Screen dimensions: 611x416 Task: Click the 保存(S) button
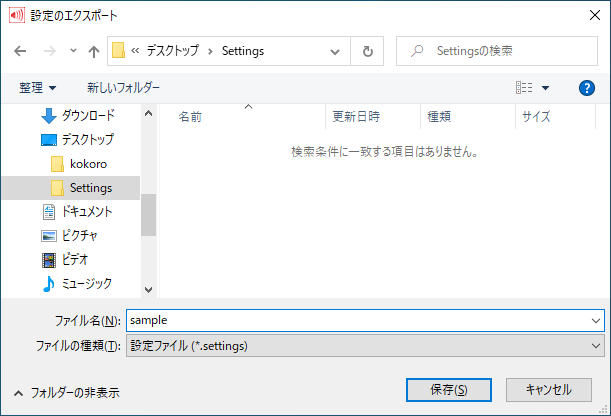tap(449, 390)
